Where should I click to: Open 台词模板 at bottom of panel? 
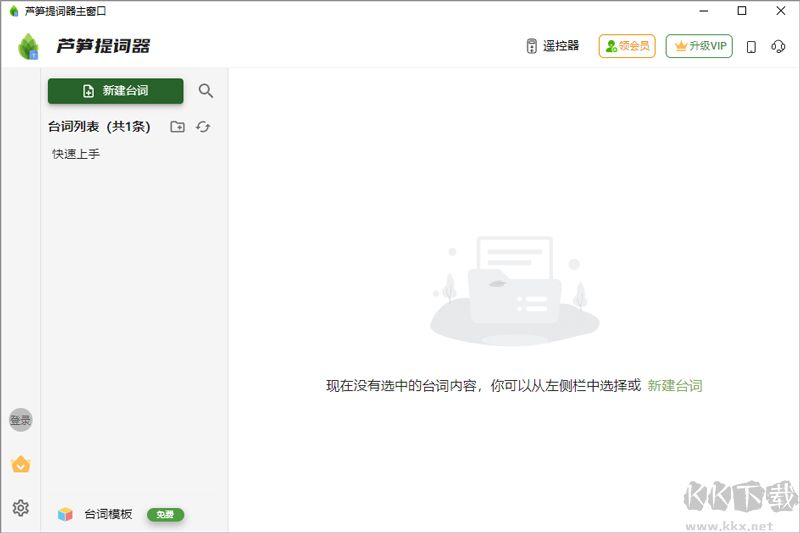[108, 514]
